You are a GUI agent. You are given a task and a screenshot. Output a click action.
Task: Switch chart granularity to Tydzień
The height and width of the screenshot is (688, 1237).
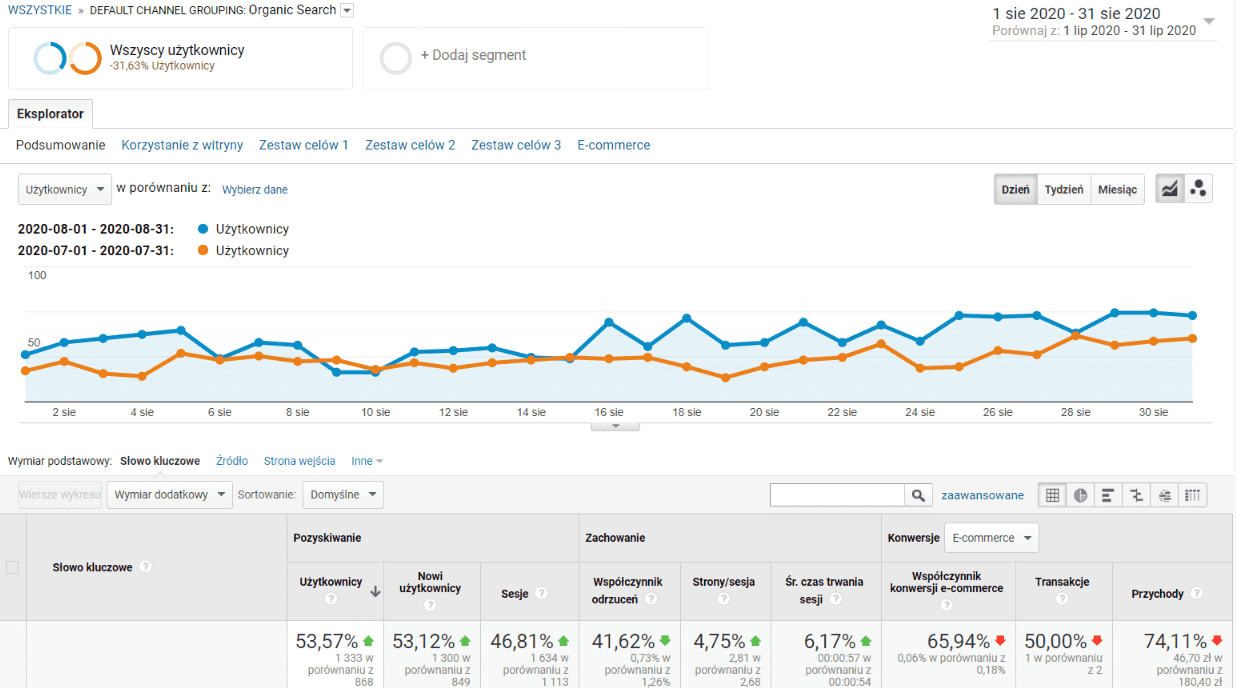[x=1063, y=189]
